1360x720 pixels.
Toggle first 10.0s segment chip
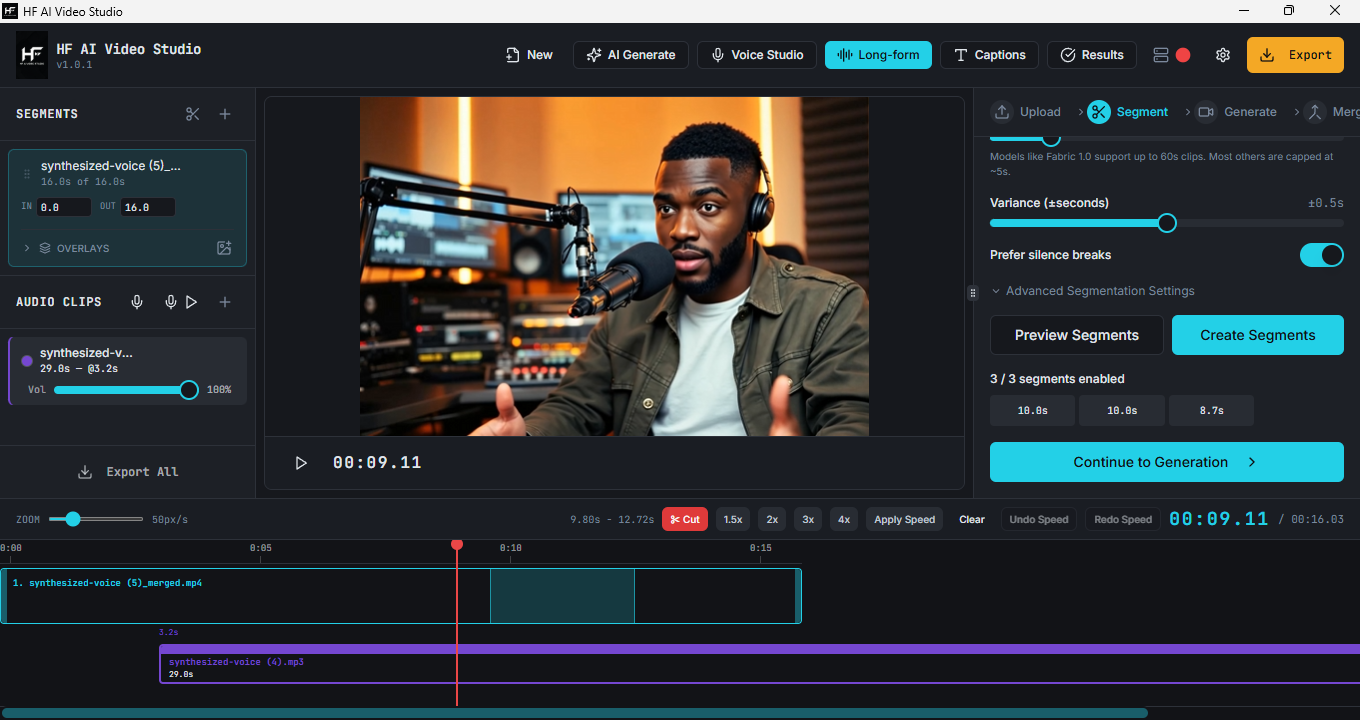(1033, 411)
